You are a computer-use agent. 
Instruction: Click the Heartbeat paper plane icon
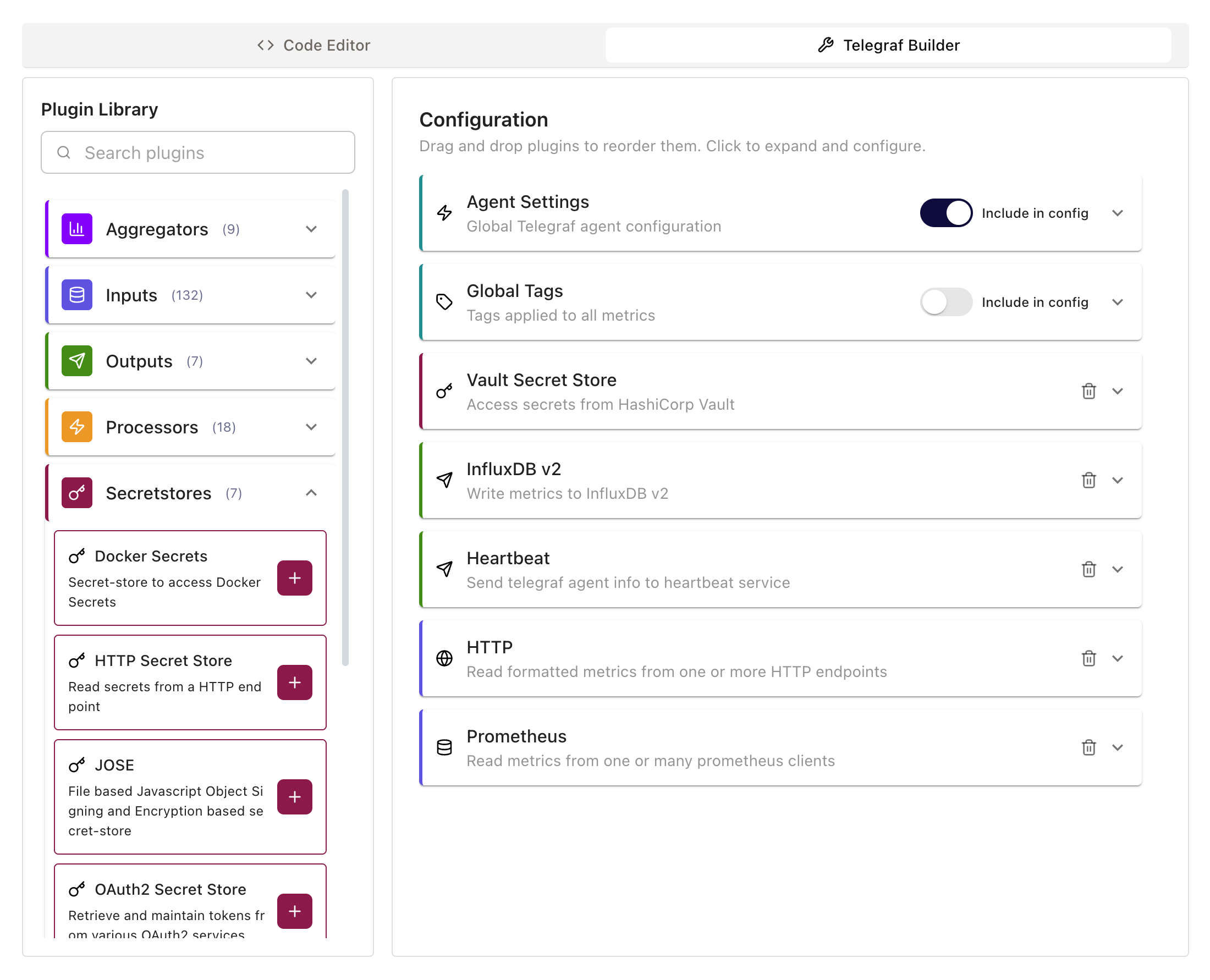[x=444, y=569]
